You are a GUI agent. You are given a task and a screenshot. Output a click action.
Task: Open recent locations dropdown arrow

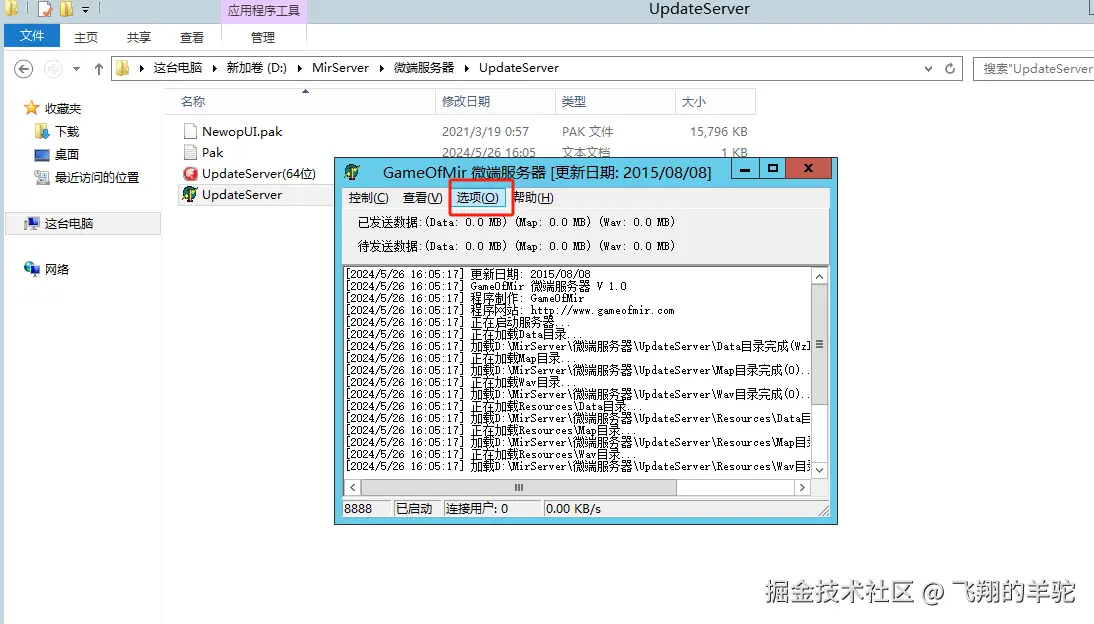click(77, 68)
